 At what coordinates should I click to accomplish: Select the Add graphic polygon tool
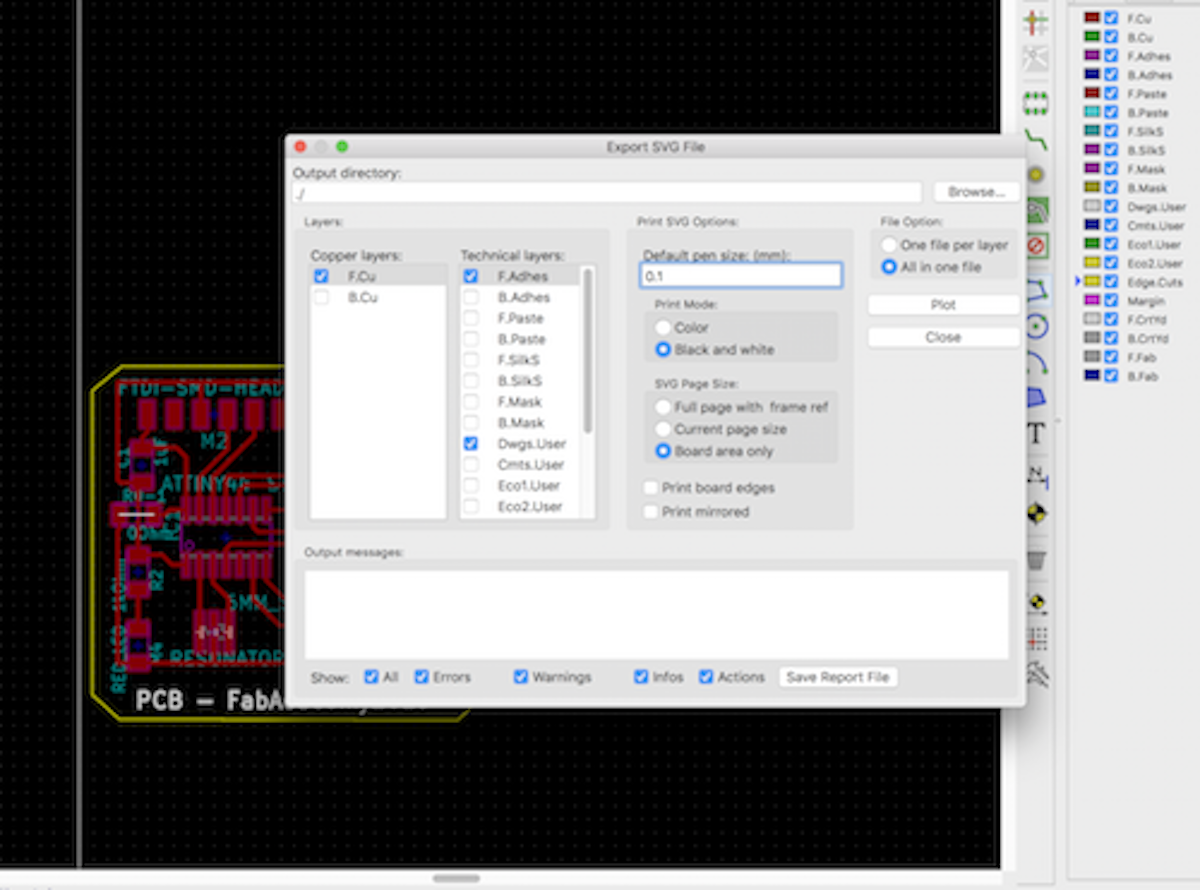pos(1036,398)
